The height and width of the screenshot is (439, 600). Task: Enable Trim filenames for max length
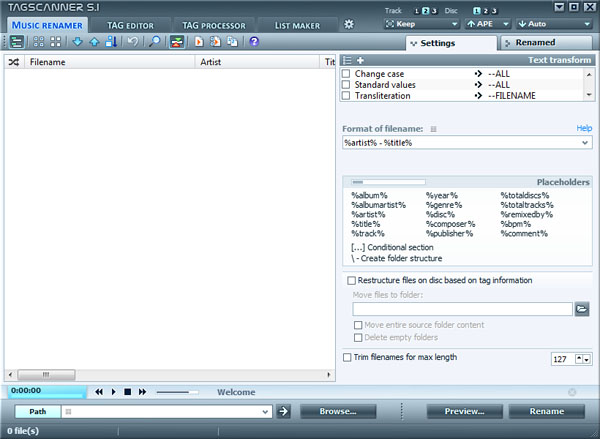pyautogui.click(x=347, y=357)
